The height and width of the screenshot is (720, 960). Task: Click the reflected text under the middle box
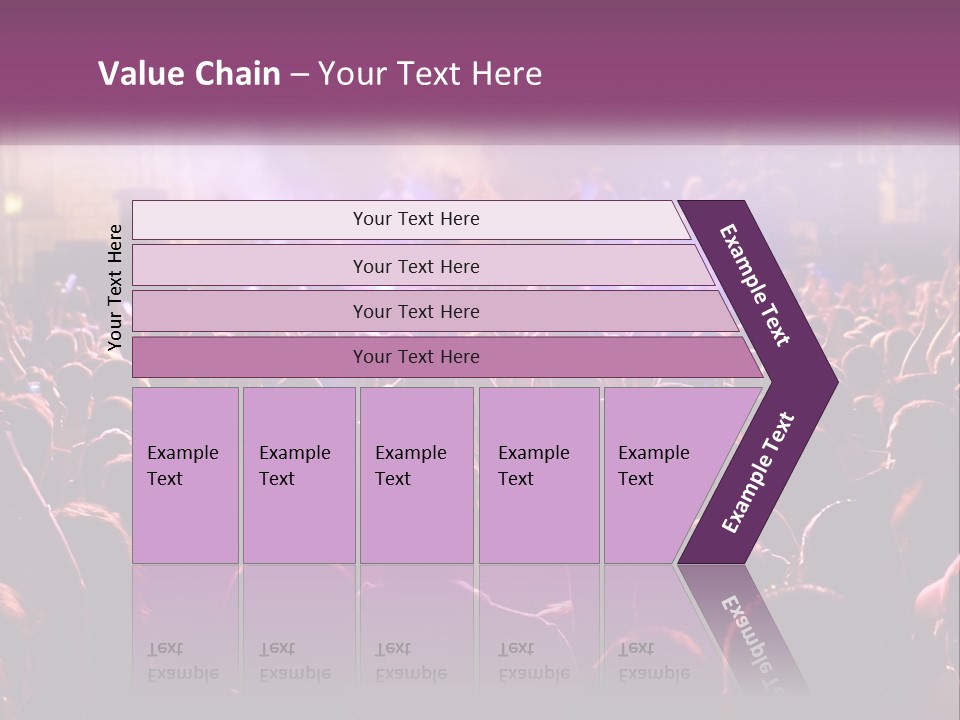point(410,661)
